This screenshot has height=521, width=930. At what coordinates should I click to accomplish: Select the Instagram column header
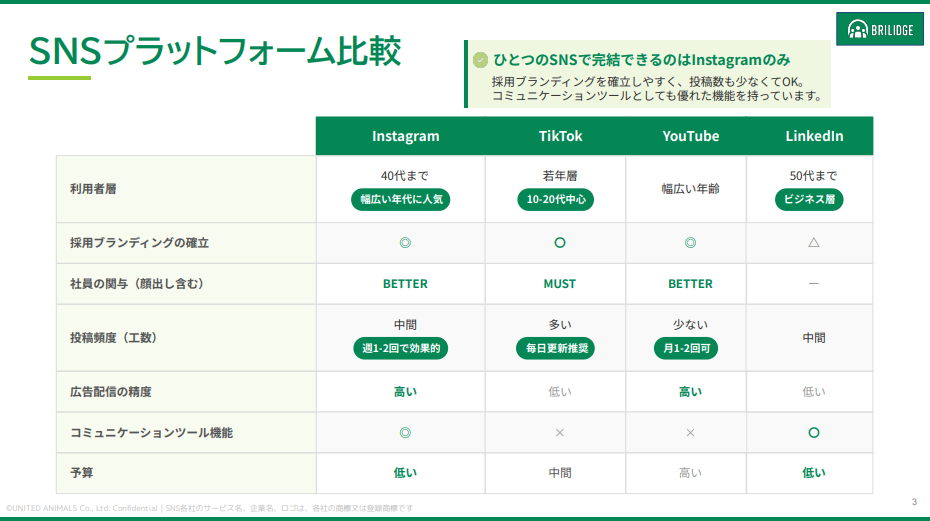point(405,136)
